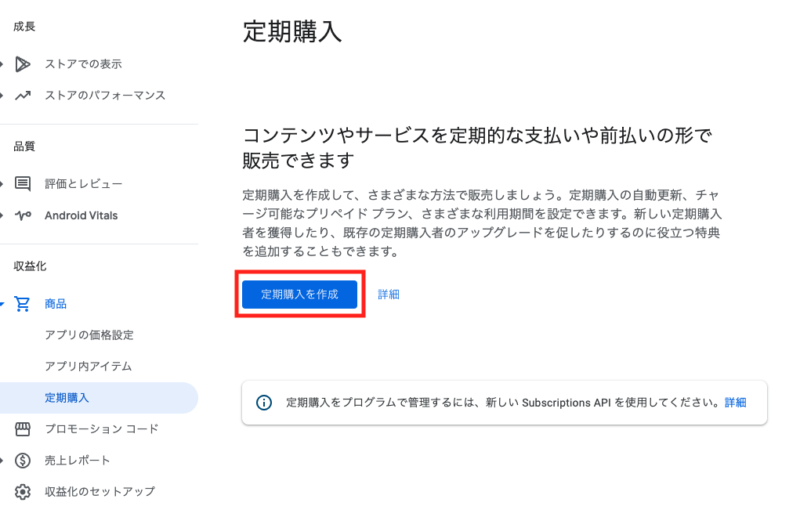
Task: Click the dollar icon beside 売上レポート
Action: point(23,460)
